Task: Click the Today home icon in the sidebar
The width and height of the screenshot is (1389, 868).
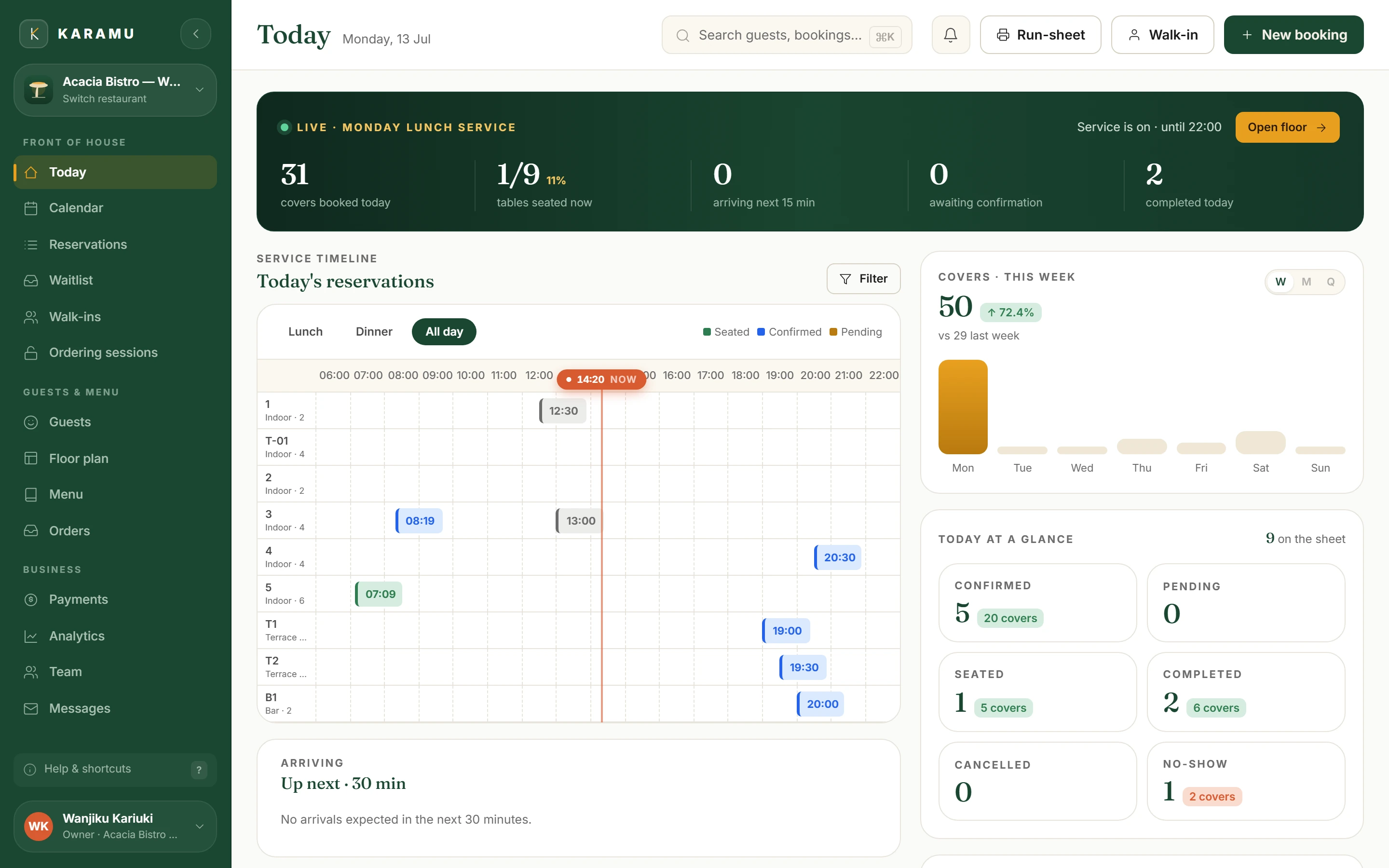Action: pos(31,172)
